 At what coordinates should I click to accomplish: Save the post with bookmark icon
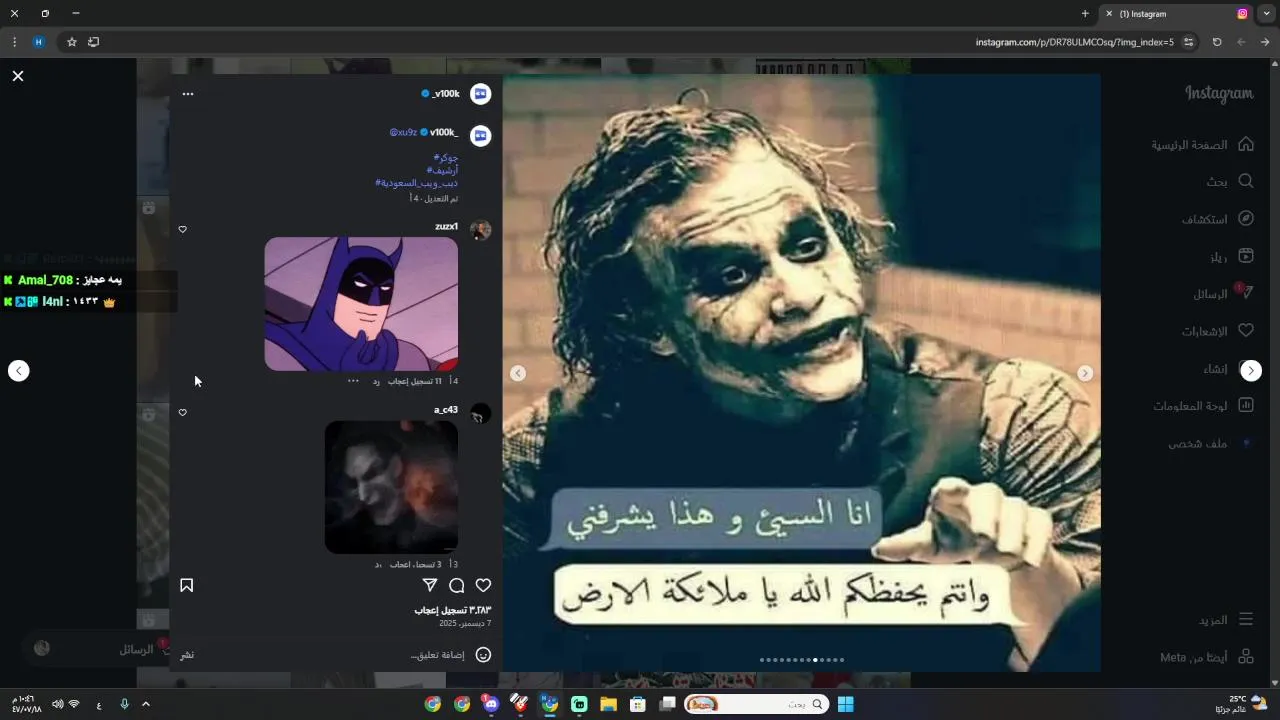coord(186,585)
